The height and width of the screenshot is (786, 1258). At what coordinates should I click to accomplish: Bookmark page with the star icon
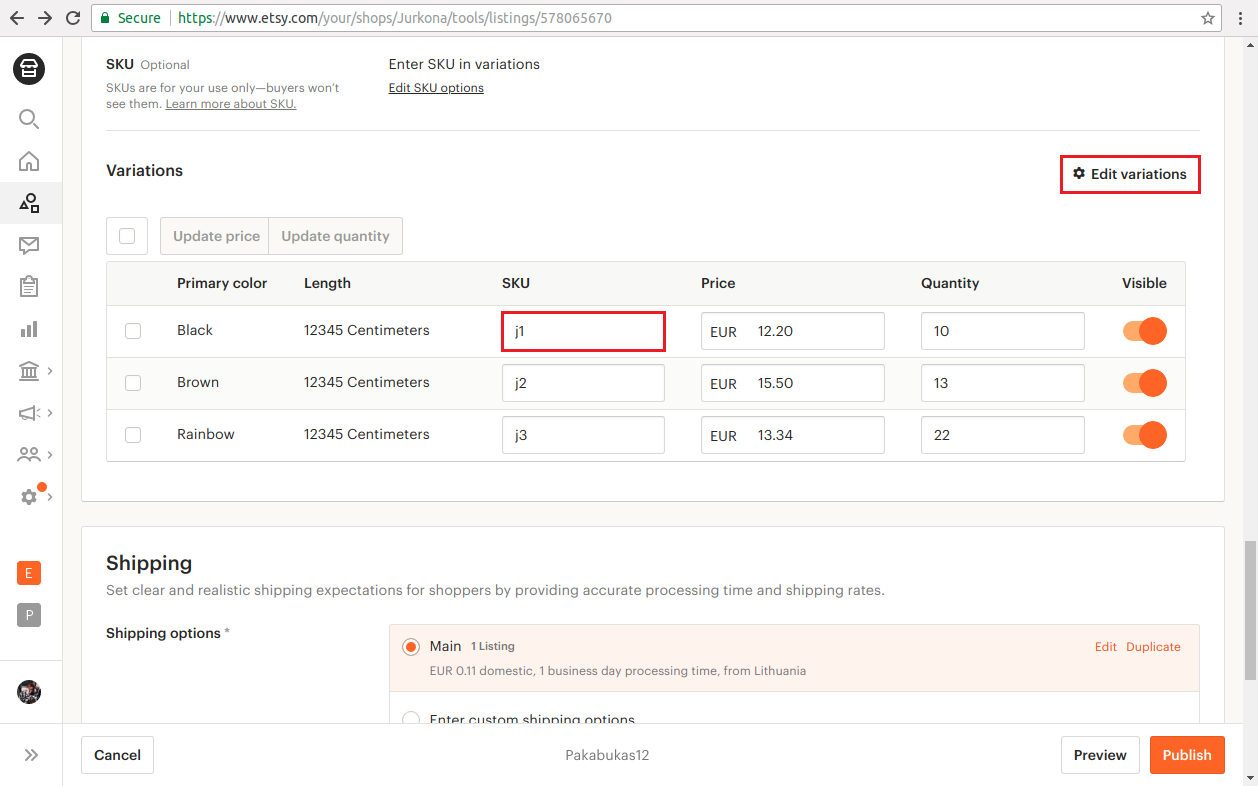[1208, 18]
